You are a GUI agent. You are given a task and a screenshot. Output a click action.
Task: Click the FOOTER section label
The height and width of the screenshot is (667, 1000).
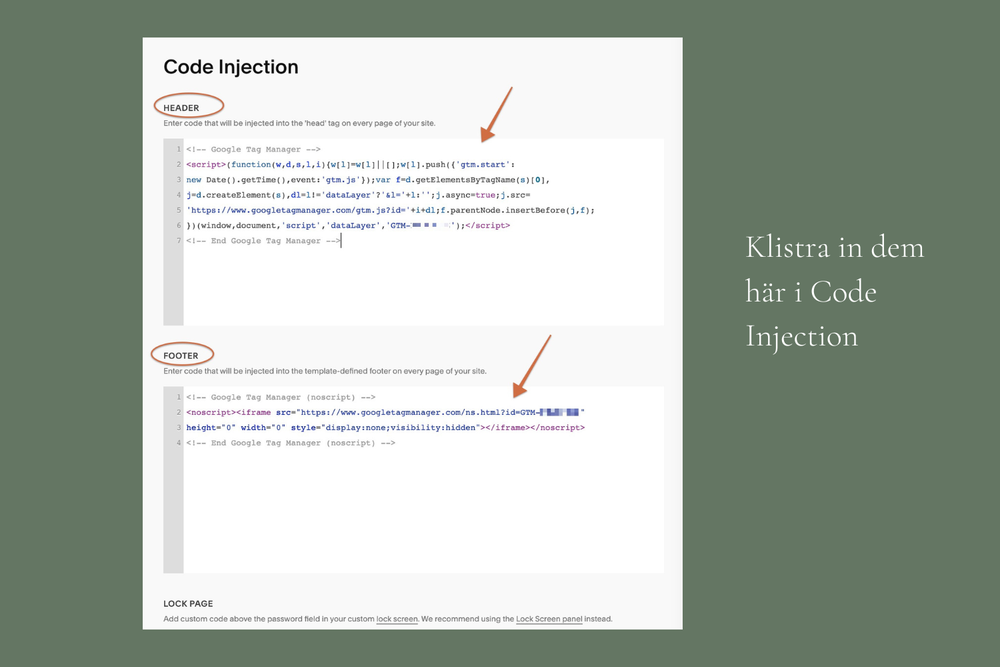(180, 355)
